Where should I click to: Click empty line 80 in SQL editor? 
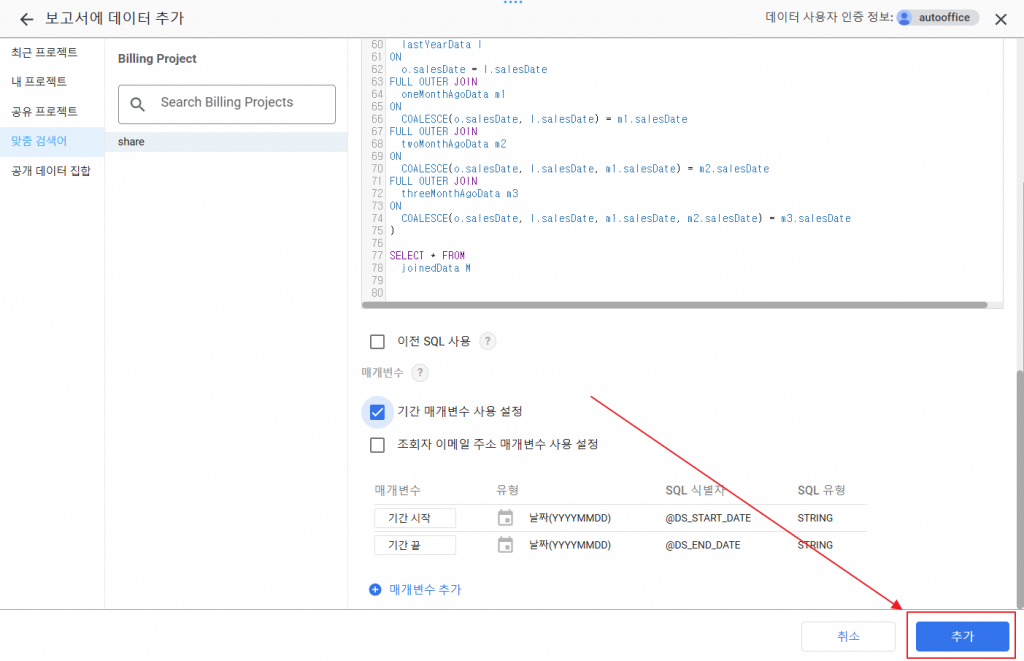point(694,293)
